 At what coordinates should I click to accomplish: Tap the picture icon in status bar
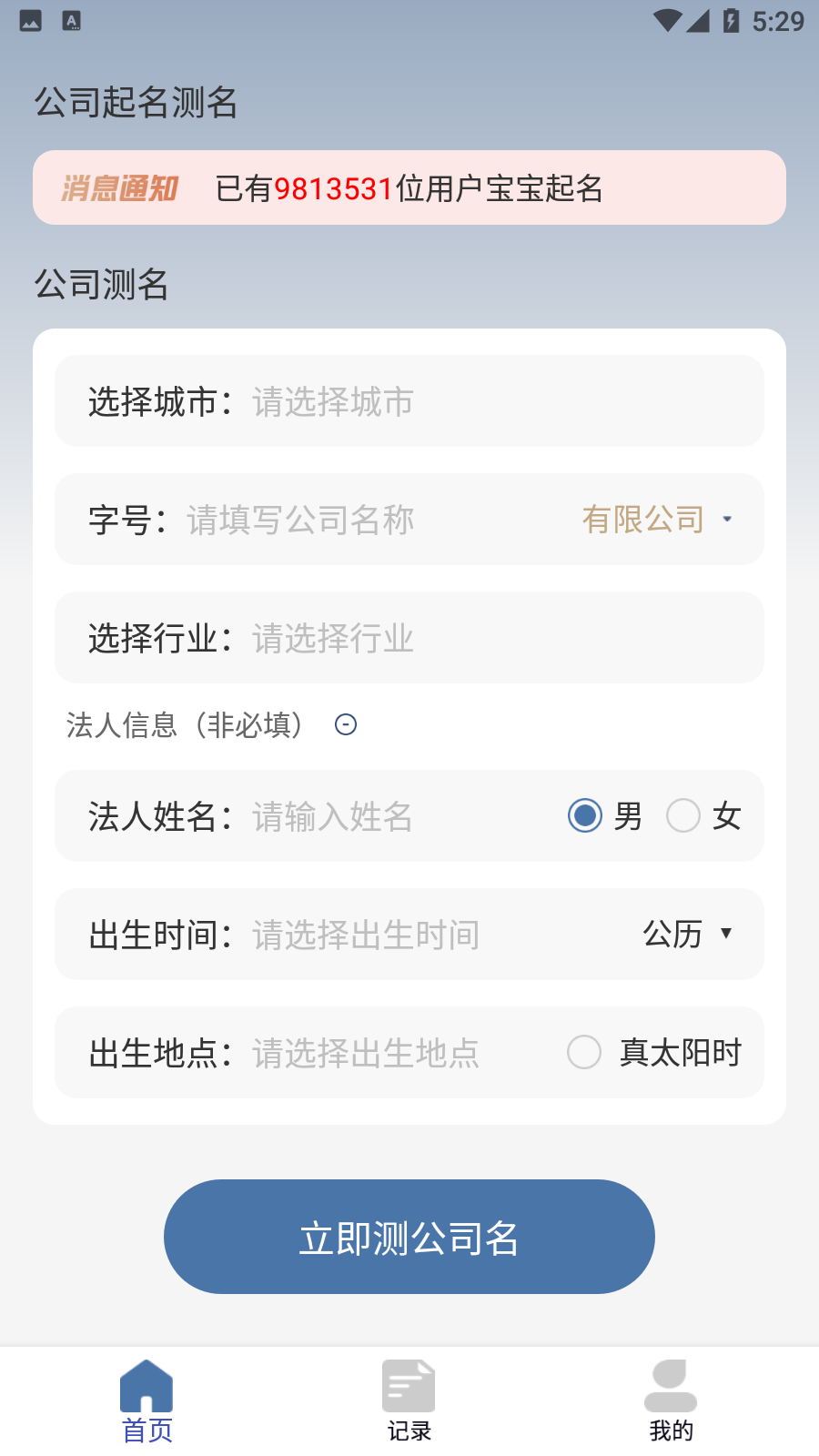click(x=30, y=20)
